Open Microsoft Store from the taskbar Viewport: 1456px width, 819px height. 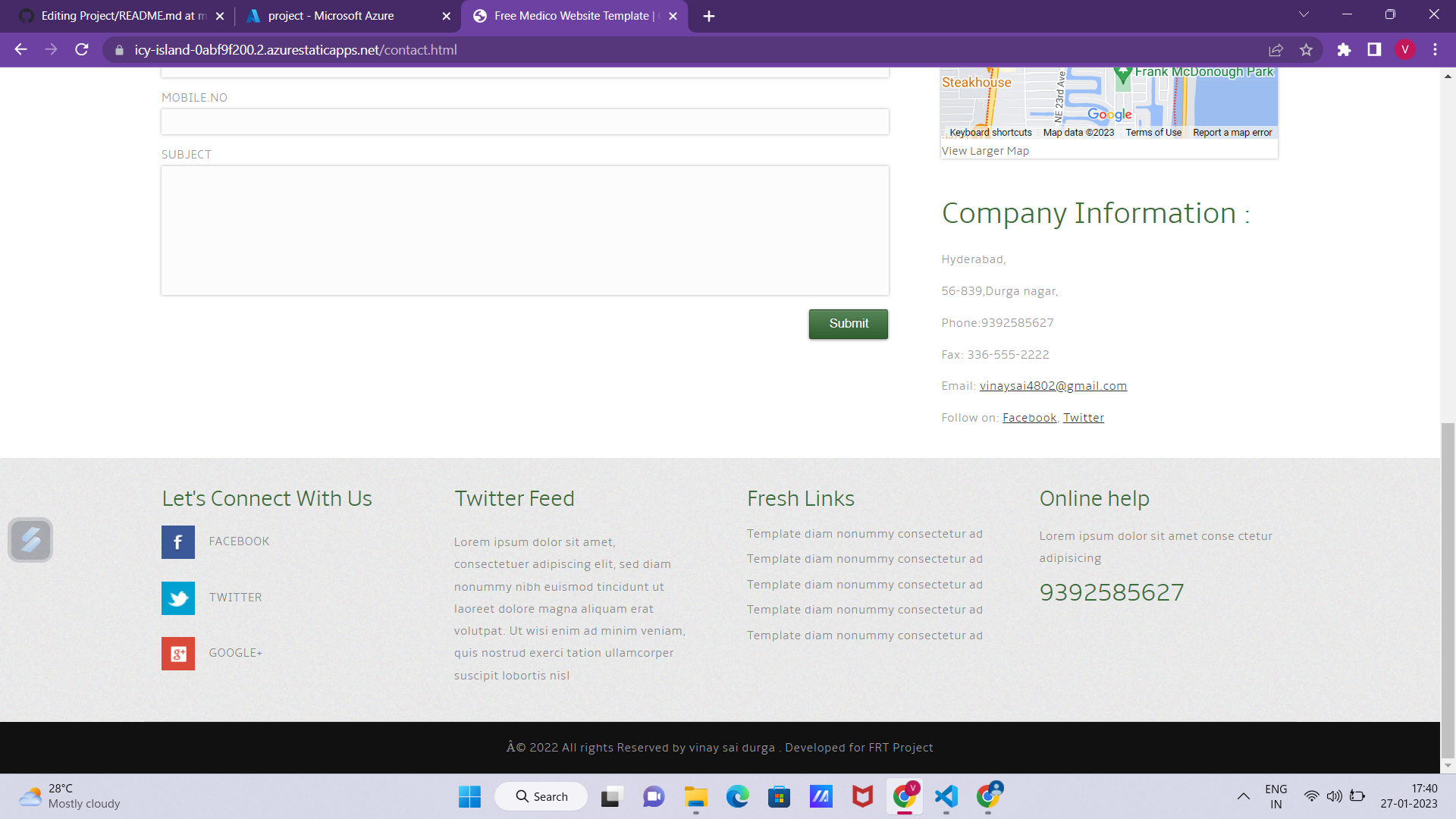click(779, 796)
